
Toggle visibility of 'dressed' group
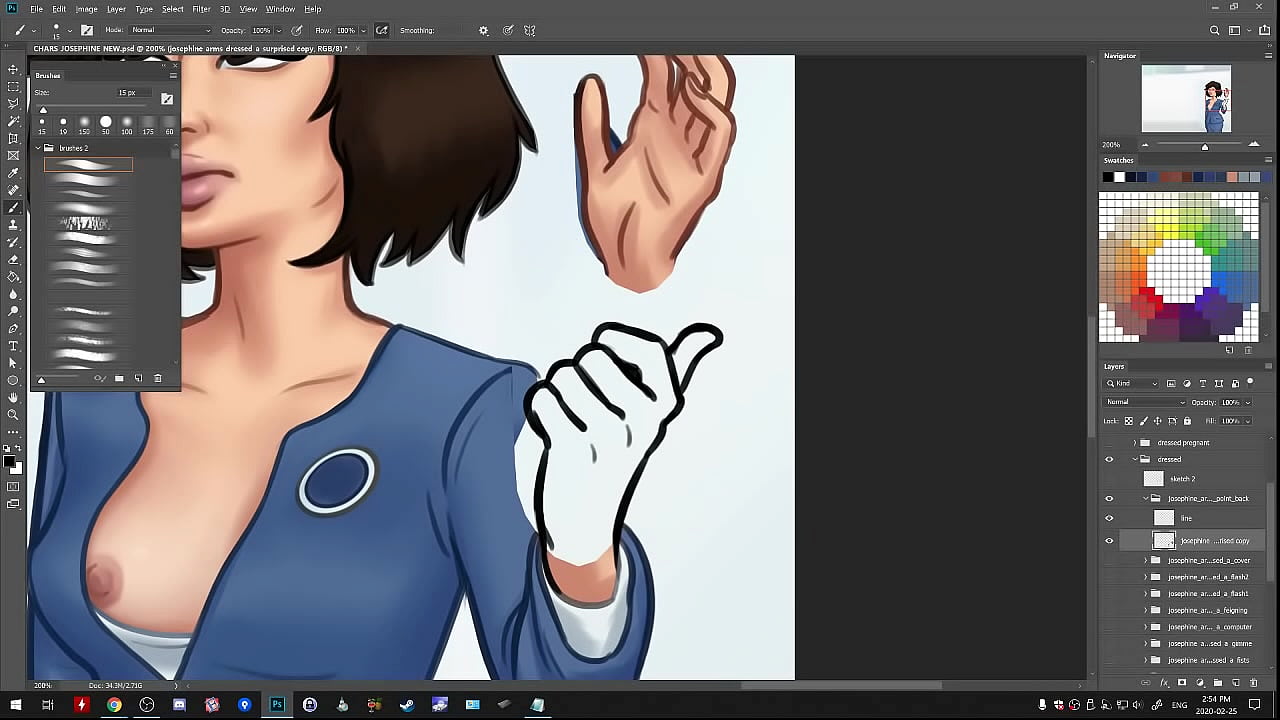click(x=1108, y=459)
